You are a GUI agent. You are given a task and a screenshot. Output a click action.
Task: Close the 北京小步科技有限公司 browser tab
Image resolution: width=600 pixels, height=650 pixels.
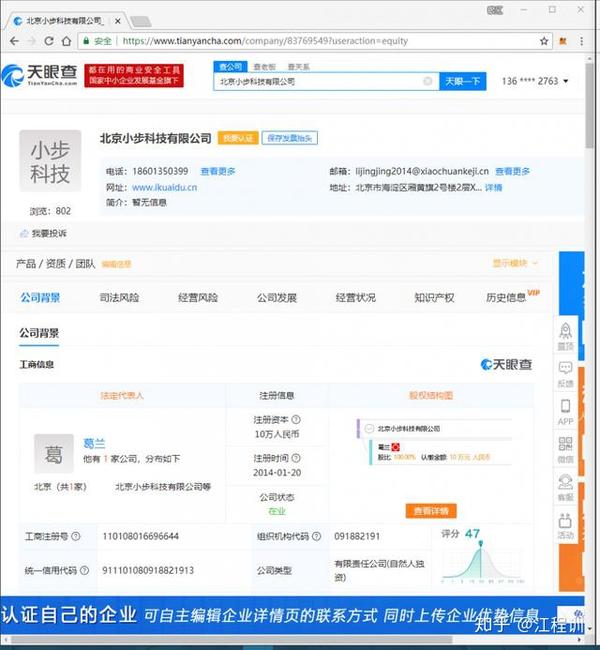click(117, 21)
